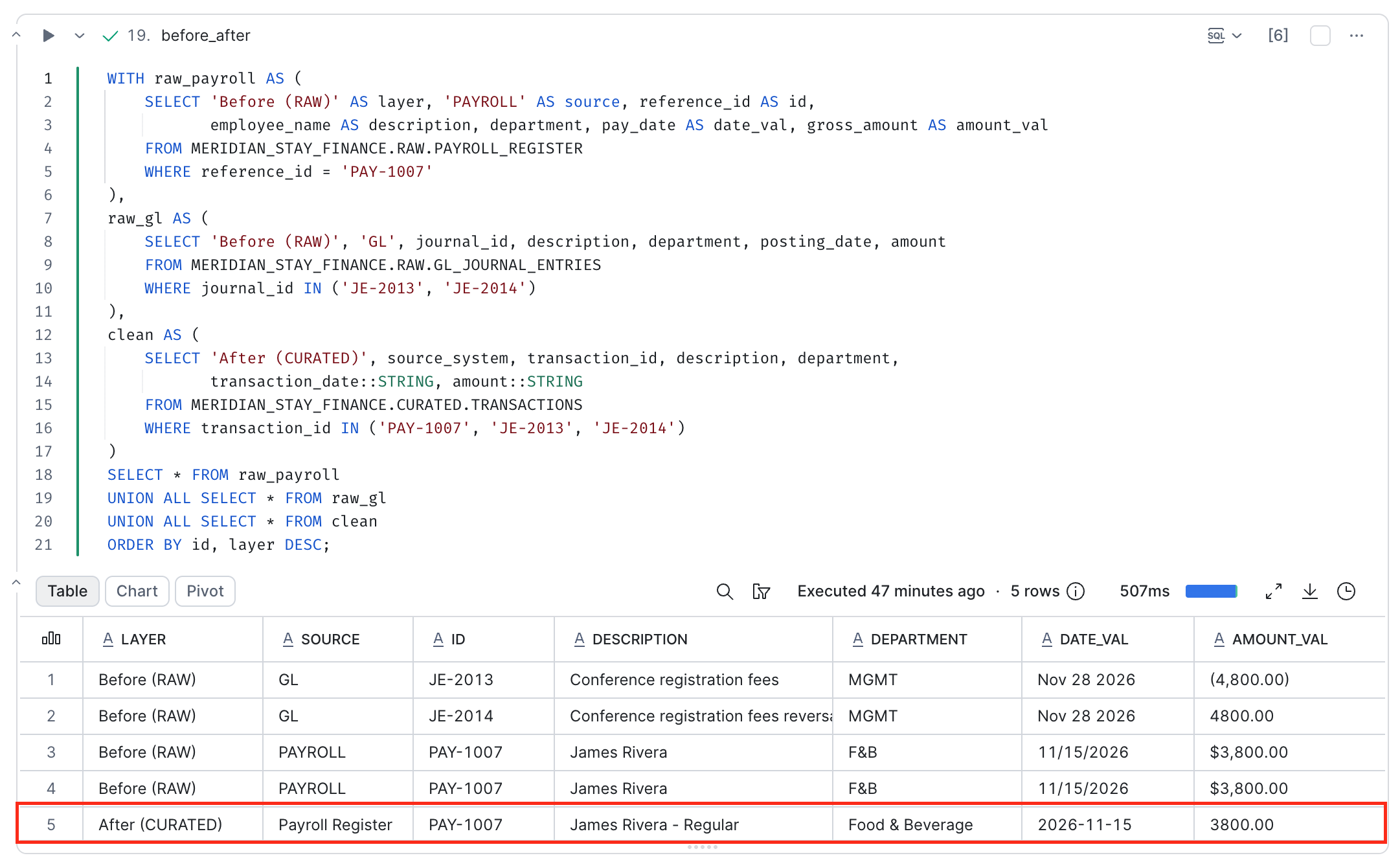Switch to the Chart tab
Screen dimensions: 1400x860
137,591
